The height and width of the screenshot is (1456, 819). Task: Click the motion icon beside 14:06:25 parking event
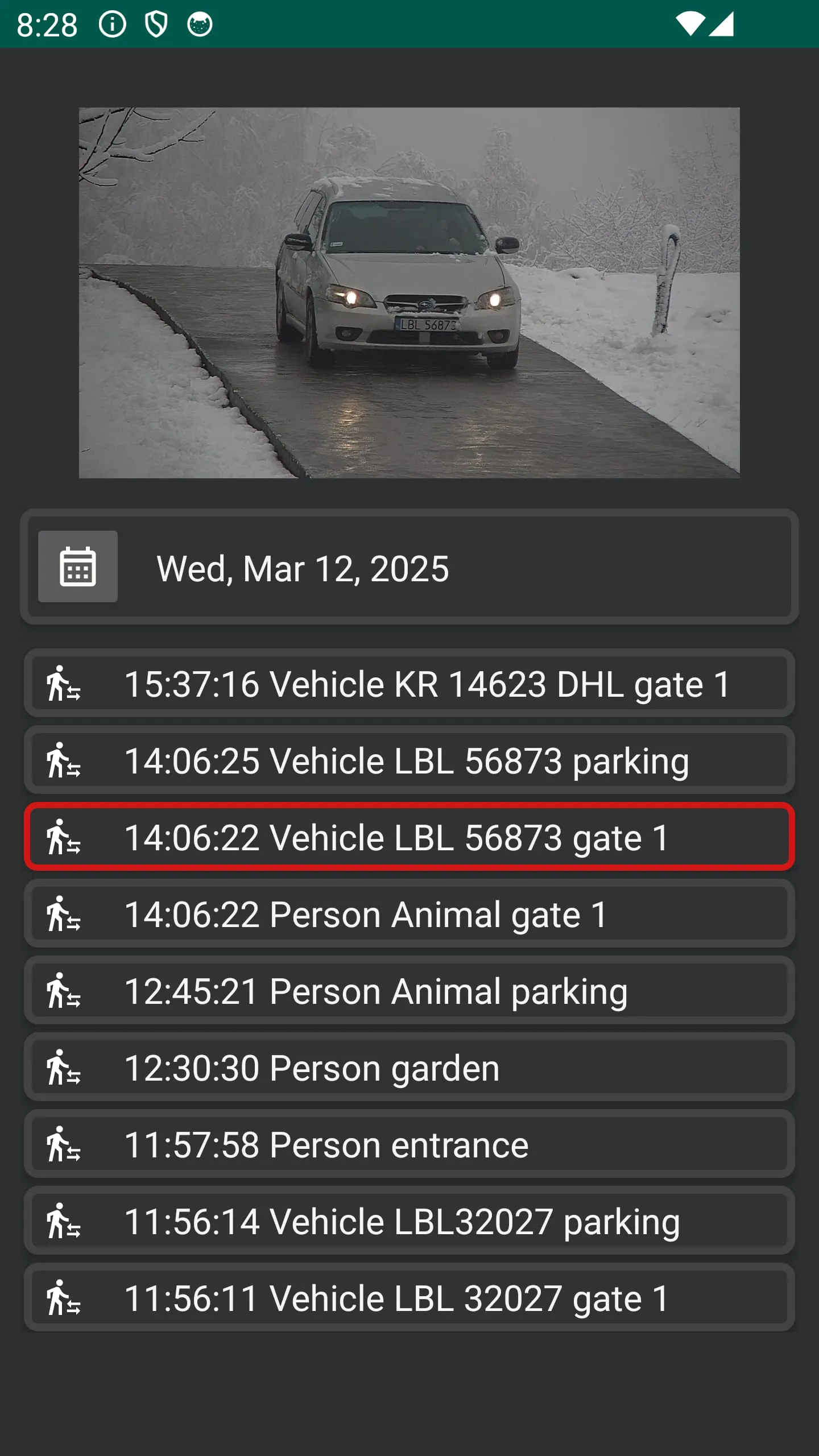coord(64,761)
